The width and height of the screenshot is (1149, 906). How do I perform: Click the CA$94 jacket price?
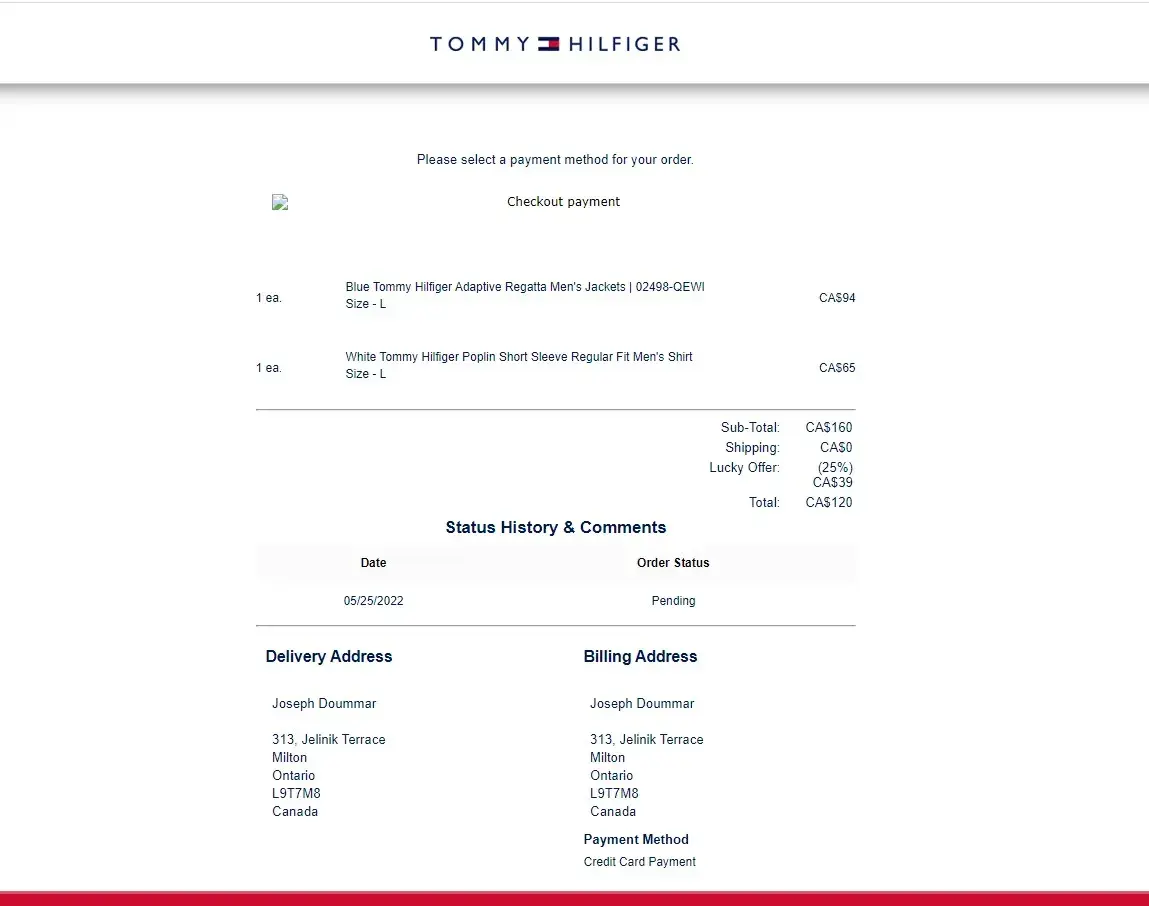click(x=837, y=298)
